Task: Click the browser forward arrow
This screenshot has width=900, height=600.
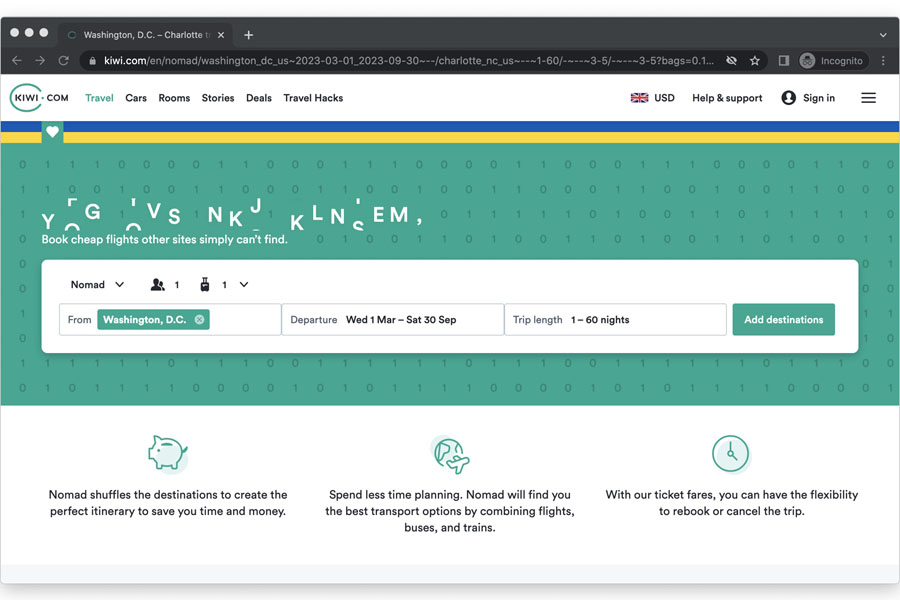Action: pos(40,60)
